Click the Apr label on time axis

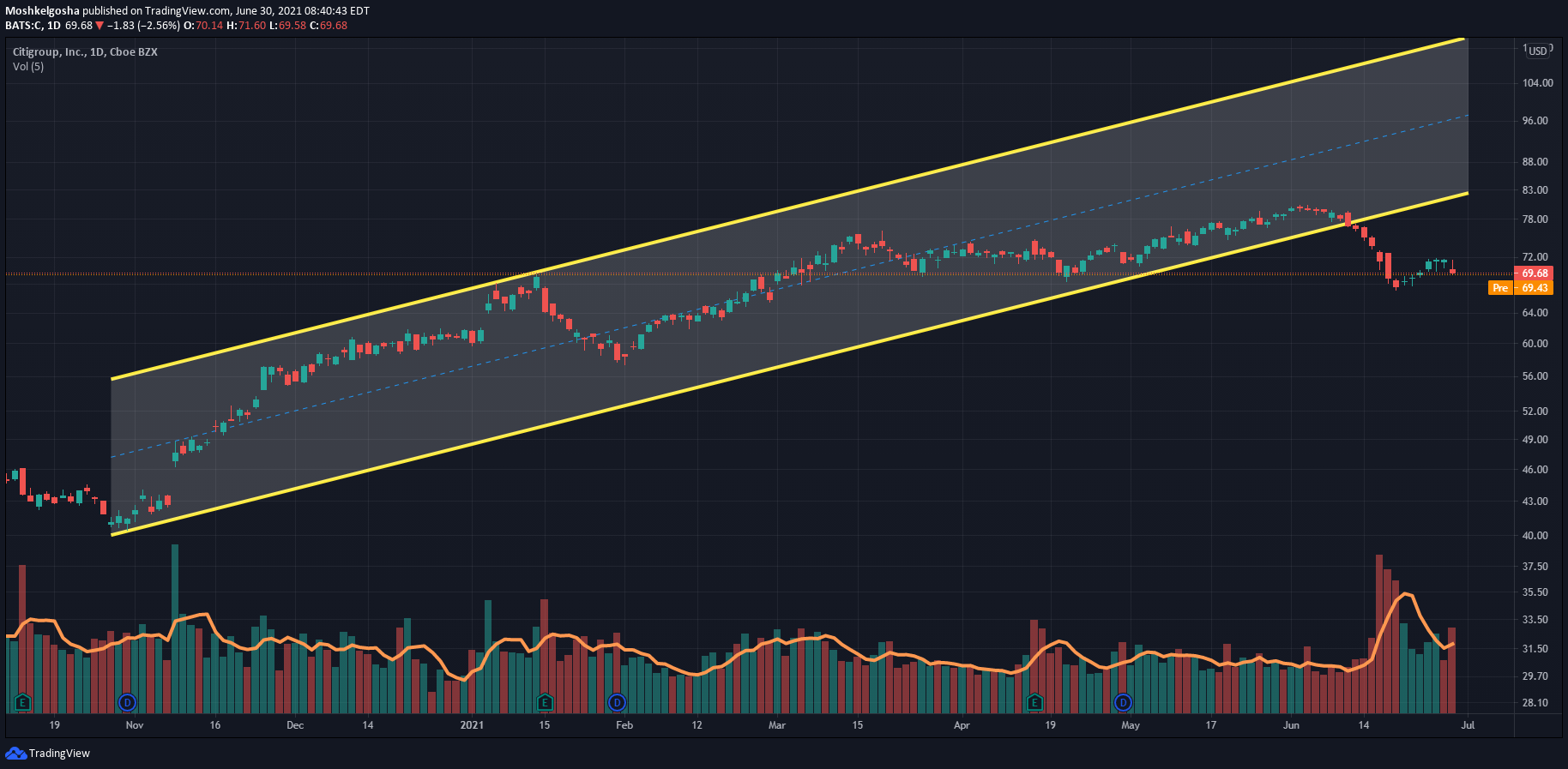pyautogui.click(x=962, y=725)
